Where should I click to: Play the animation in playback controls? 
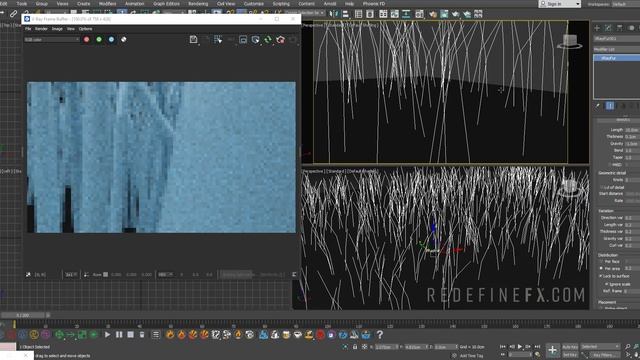(x=520, y=347)
